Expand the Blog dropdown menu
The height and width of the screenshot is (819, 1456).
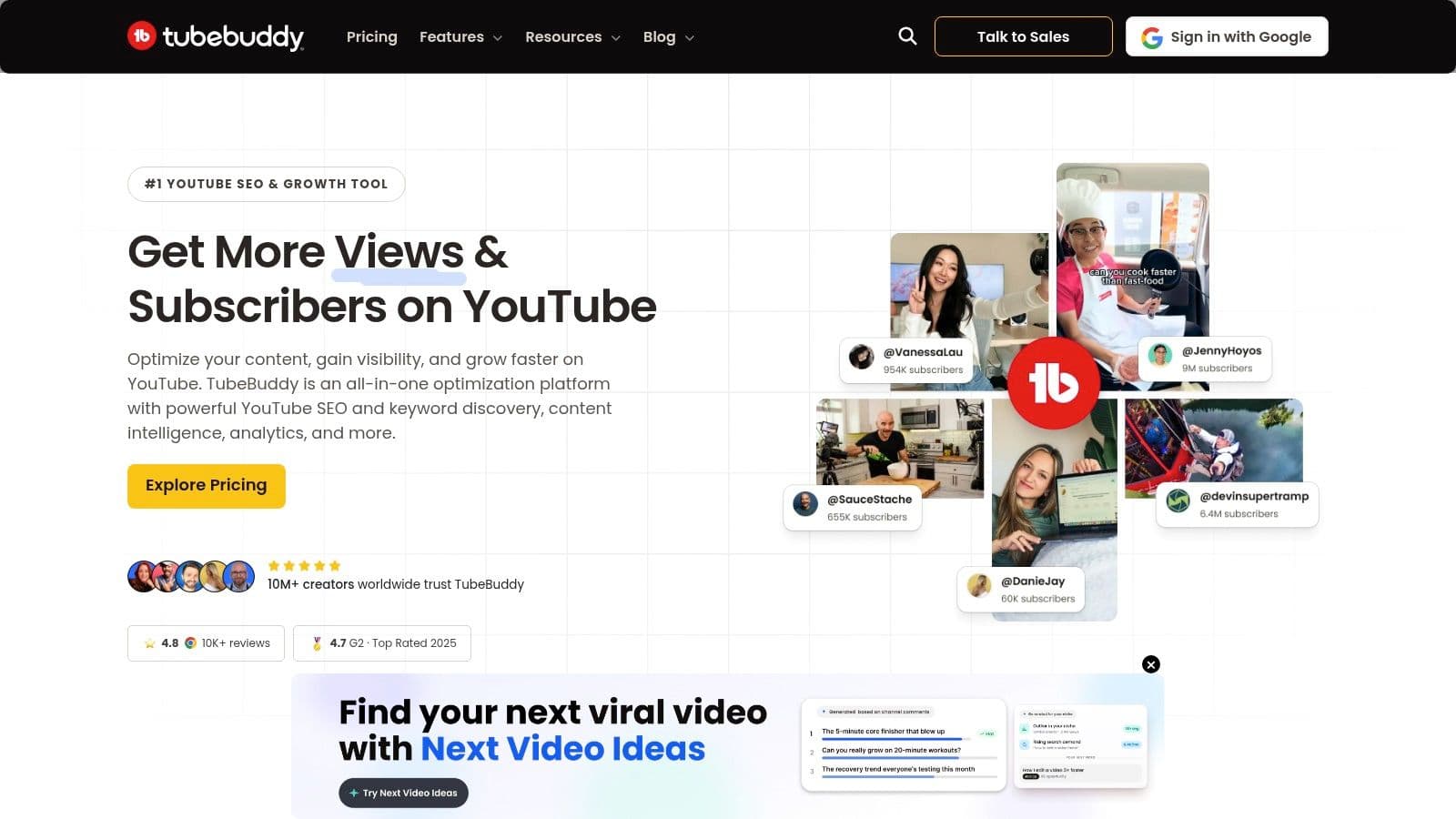(x=669, y=36)
